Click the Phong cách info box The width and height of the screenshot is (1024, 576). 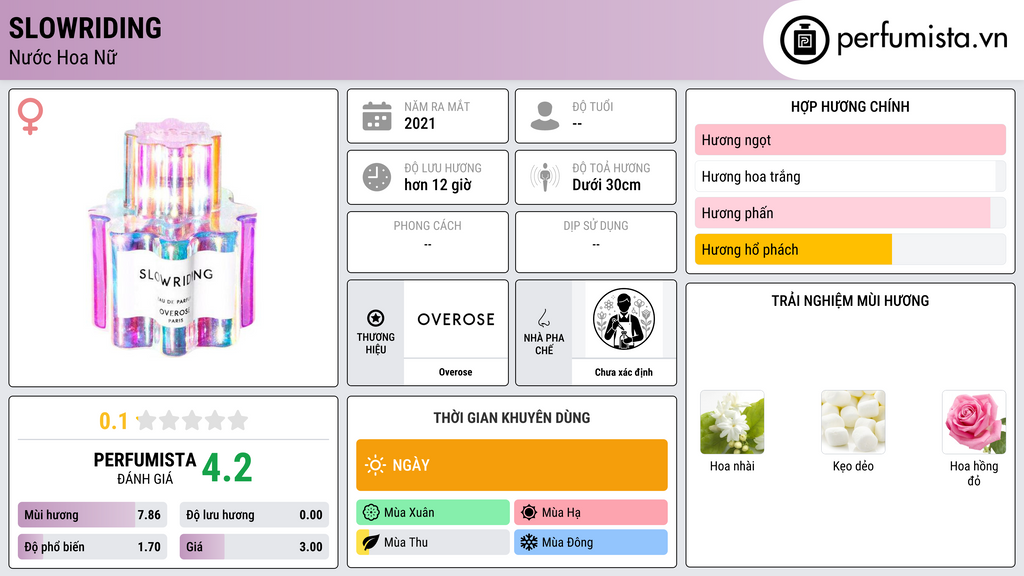point(428,242)
